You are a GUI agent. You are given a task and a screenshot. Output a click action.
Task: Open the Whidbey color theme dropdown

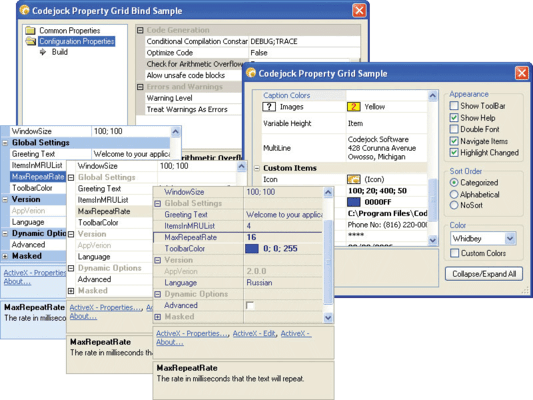pyautogui.click(x=510, y=239)
